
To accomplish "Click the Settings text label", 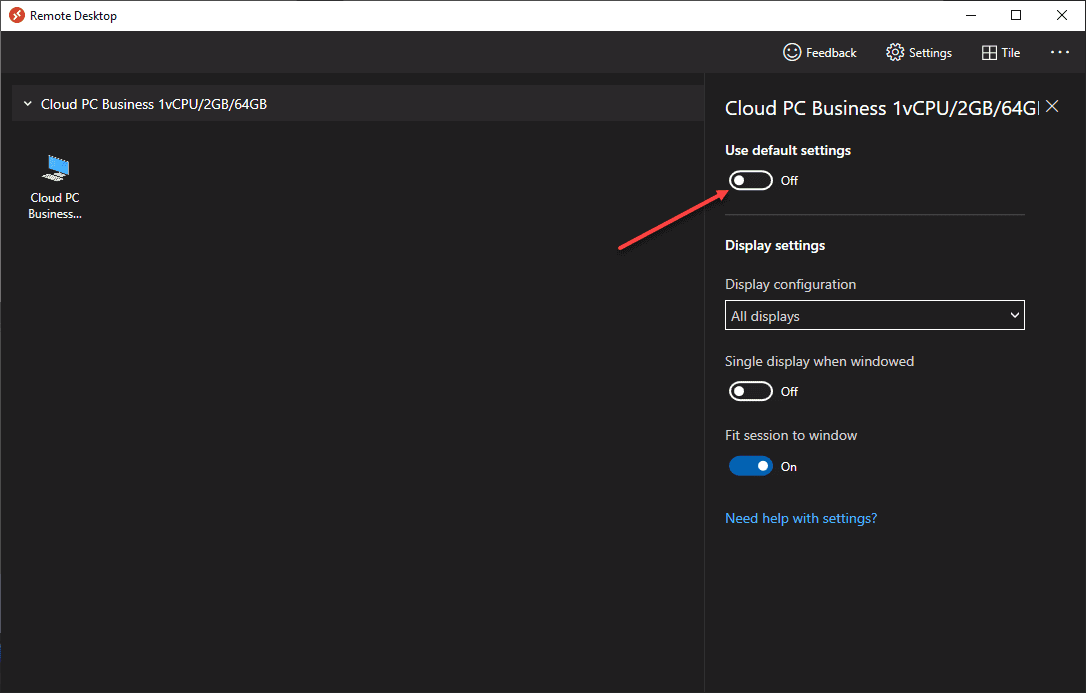I will pos(930,53).
